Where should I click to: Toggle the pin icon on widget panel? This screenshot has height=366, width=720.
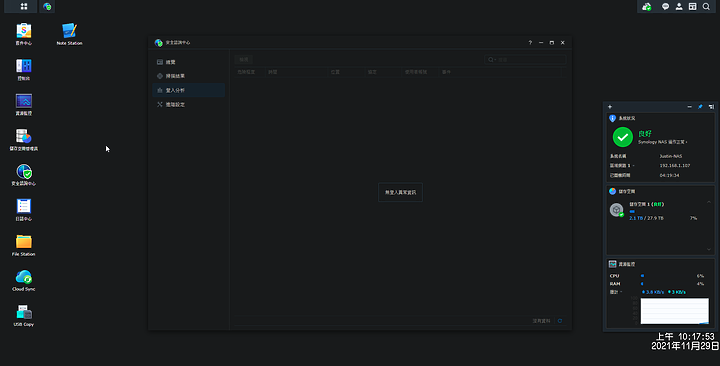point(700,107)
